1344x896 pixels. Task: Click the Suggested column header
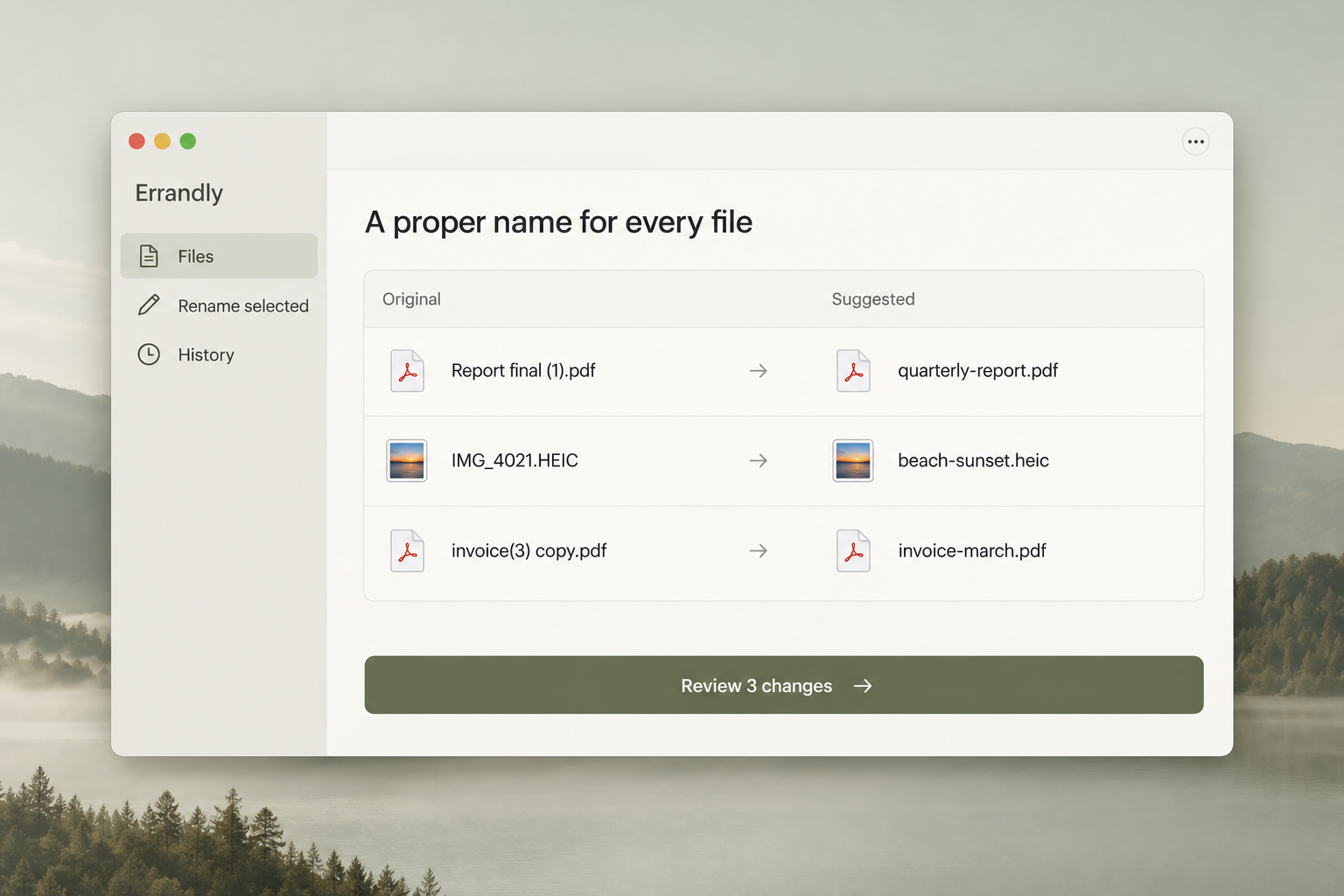873,299
